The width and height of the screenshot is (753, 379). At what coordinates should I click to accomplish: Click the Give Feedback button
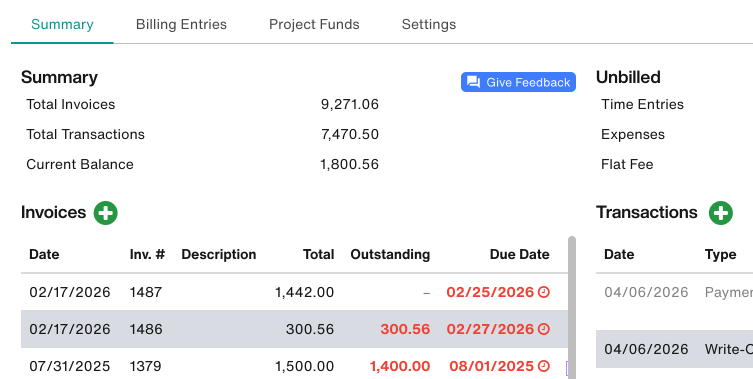518,82
